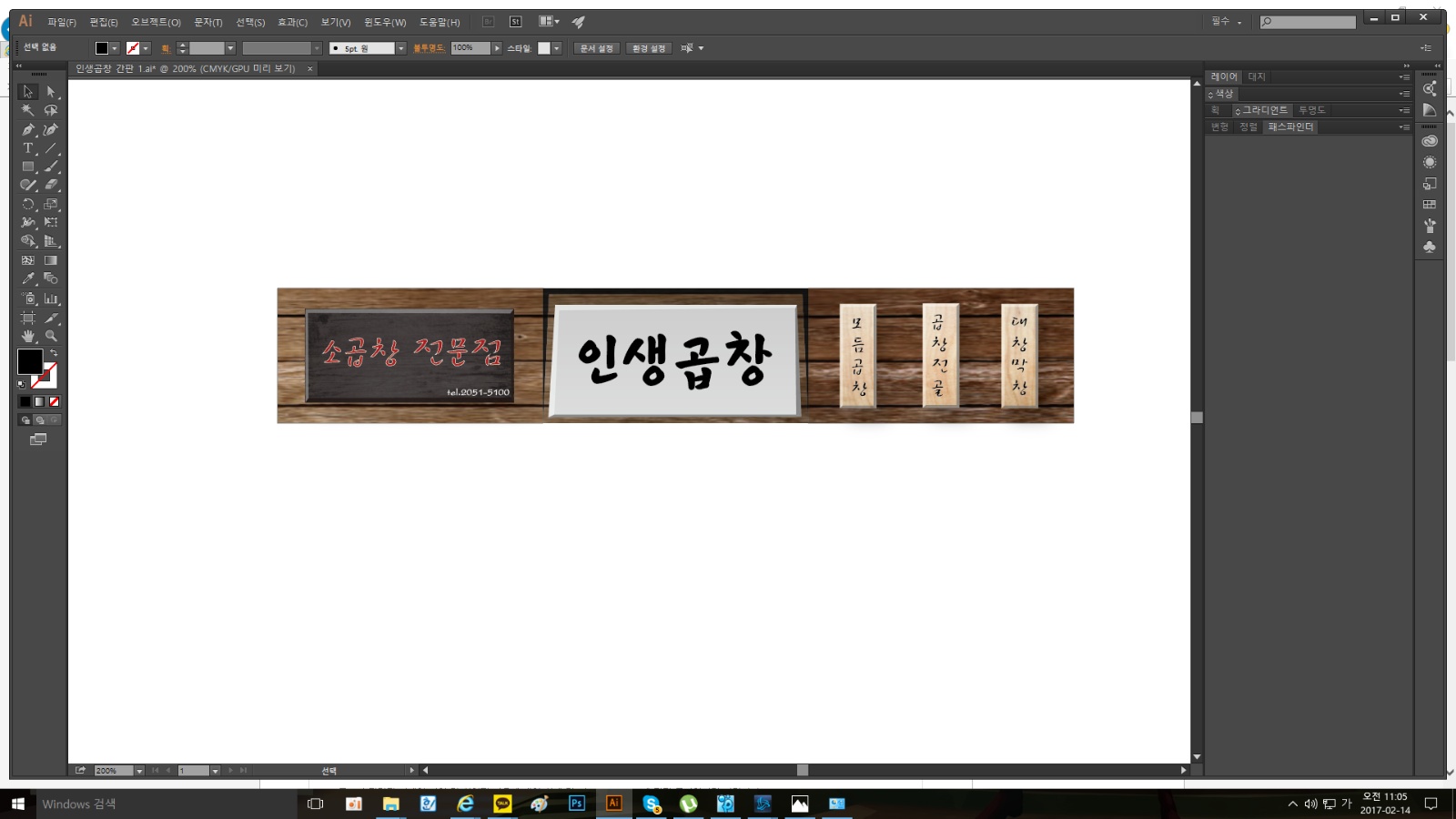
Task: Toggle the None fill mode button
Action: click(x=54, y=401)
